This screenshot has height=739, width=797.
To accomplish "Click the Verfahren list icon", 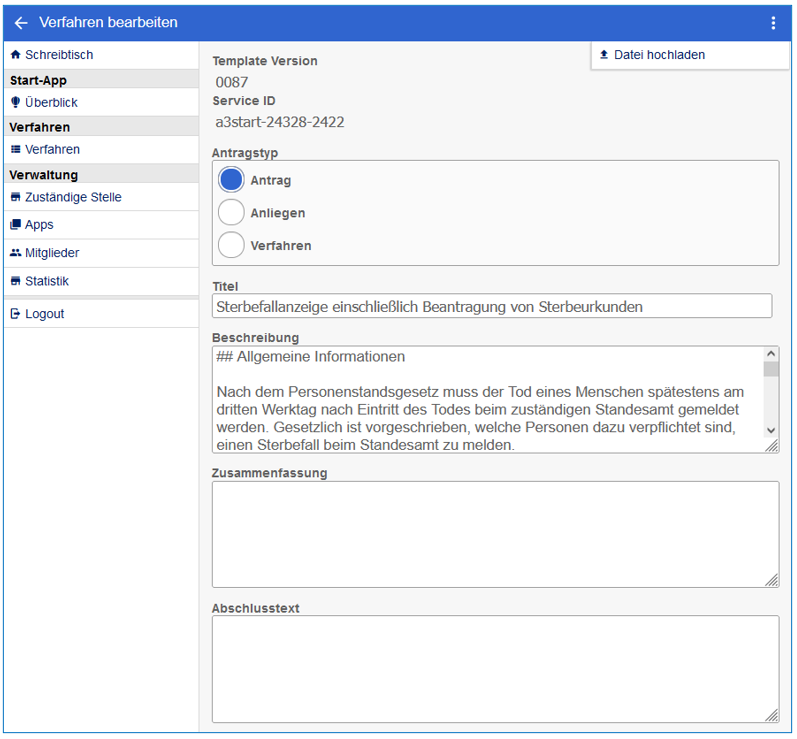I will point(15,149).
